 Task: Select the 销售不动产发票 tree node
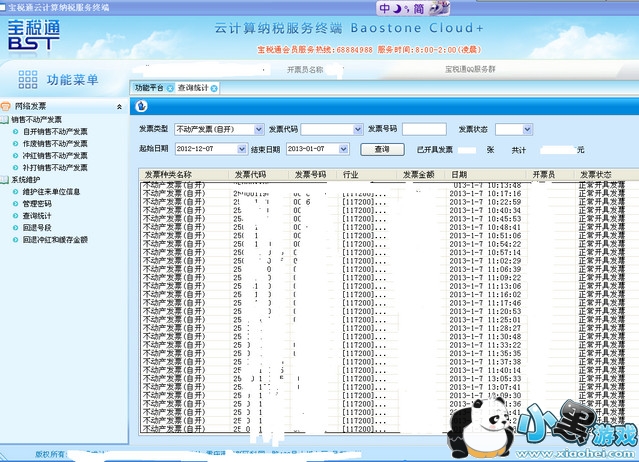point(36,119)
